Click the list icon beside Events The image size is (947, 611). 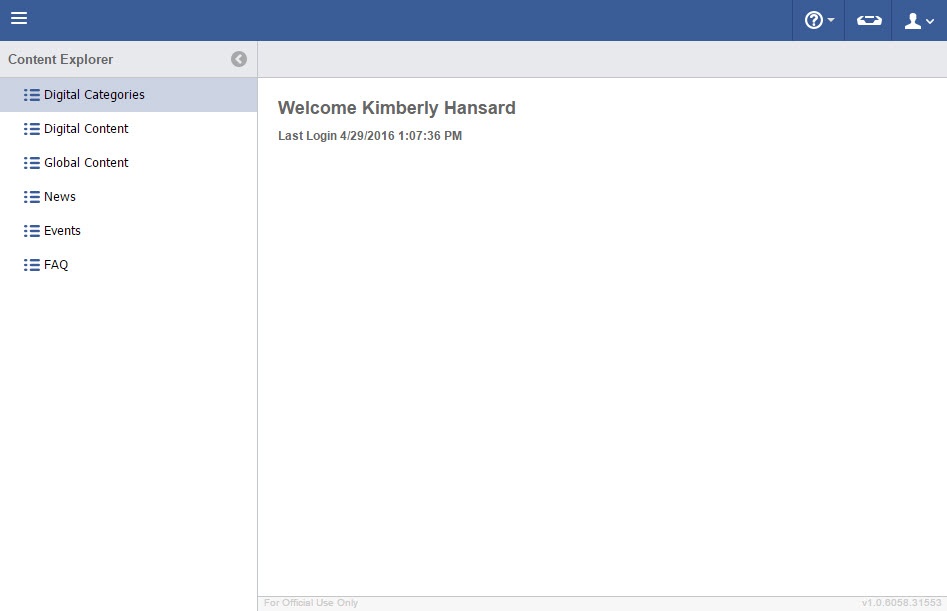pos(32,231)
